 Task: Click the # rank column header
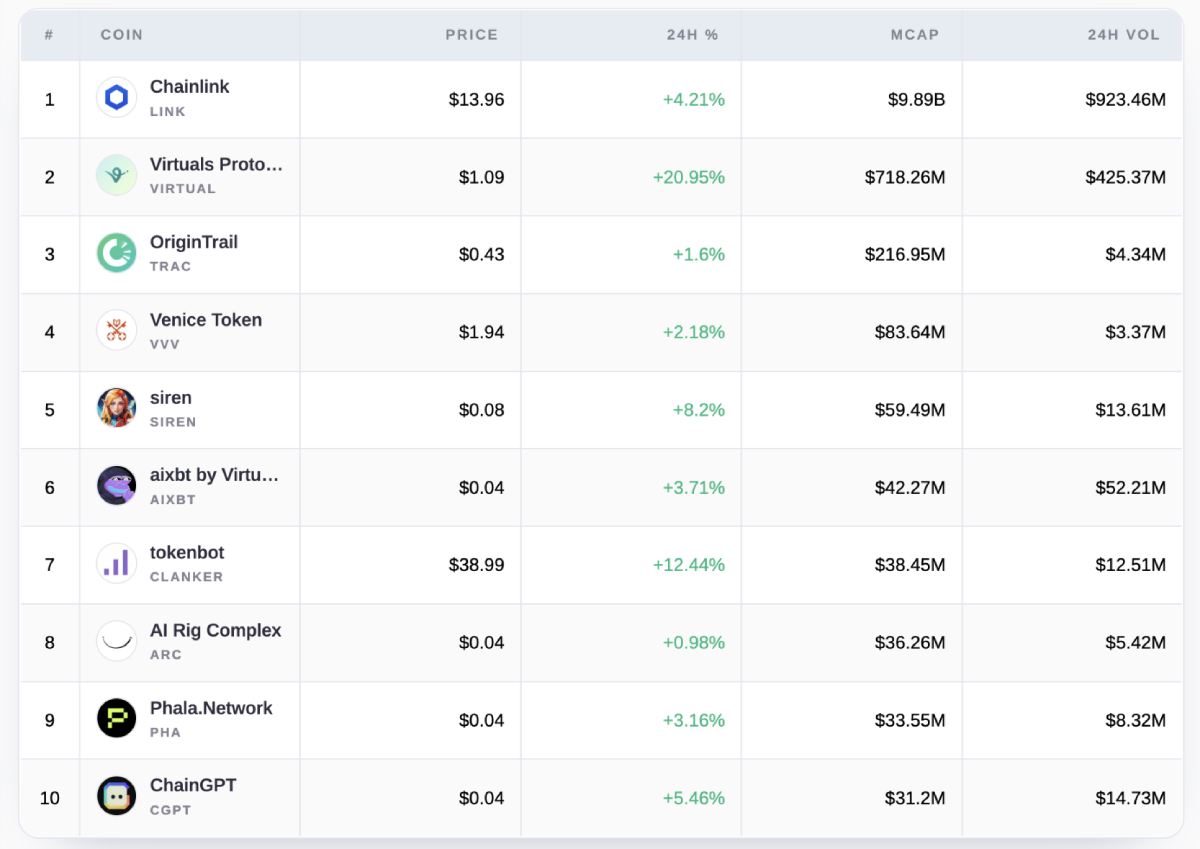(x=49, y=35)
